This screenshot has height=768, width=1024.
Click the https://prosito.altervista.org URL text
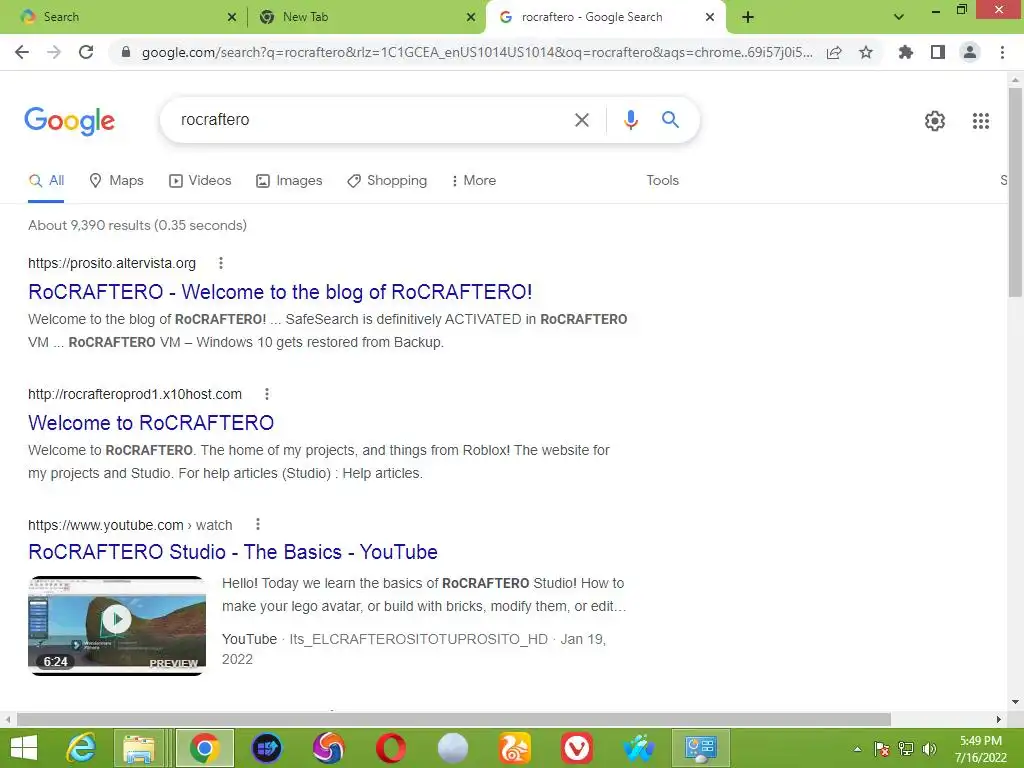(x=112, y=263)
